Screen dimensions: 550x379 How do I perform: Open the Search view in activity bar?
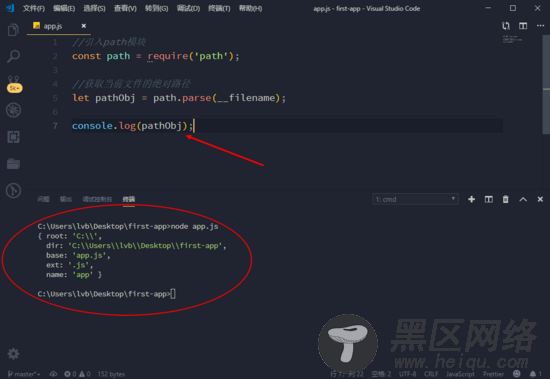pos(13,56)
